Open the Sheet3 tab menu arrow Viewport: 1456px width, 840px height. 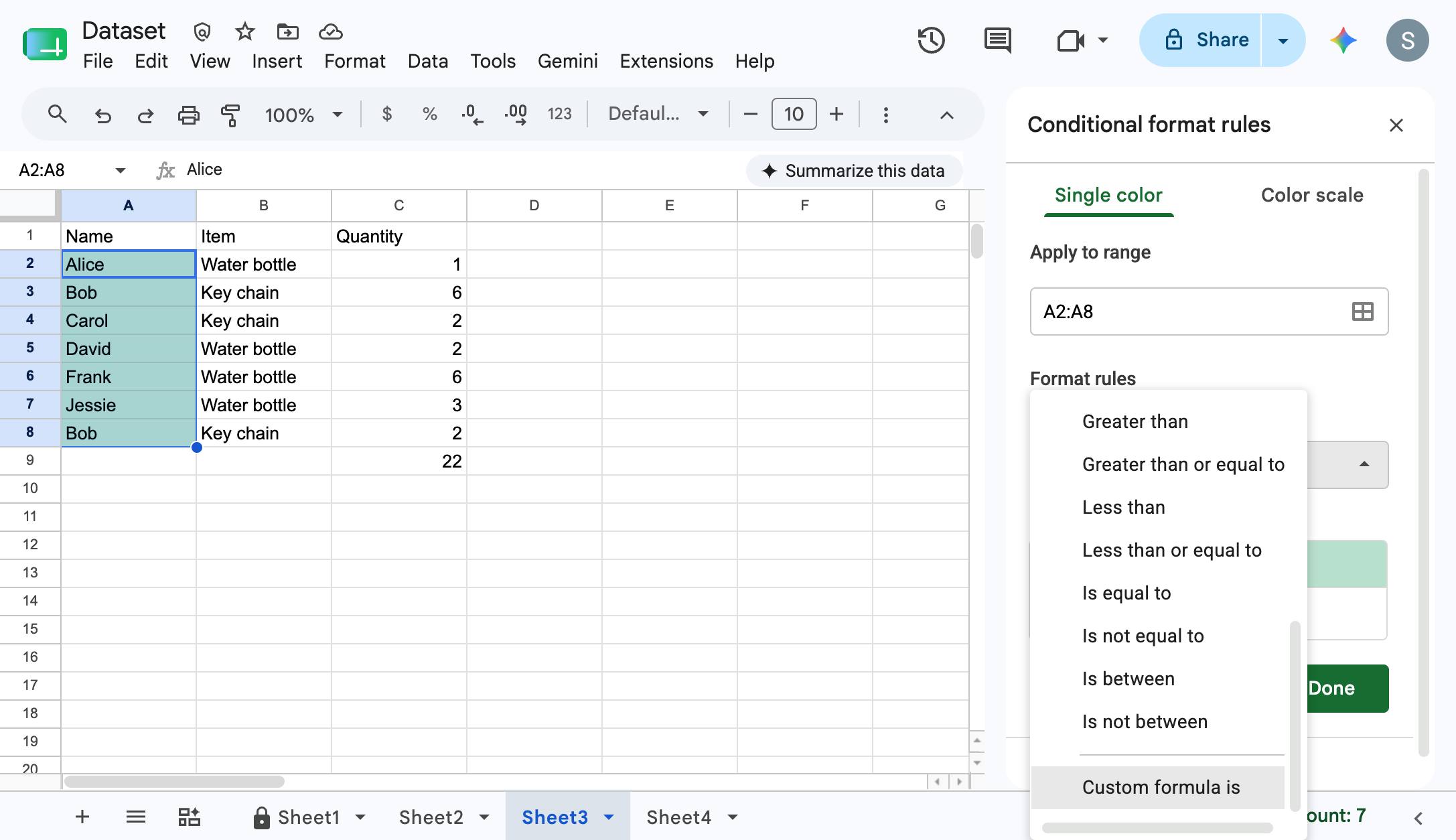pyautogui.click(x=609, y=817)
